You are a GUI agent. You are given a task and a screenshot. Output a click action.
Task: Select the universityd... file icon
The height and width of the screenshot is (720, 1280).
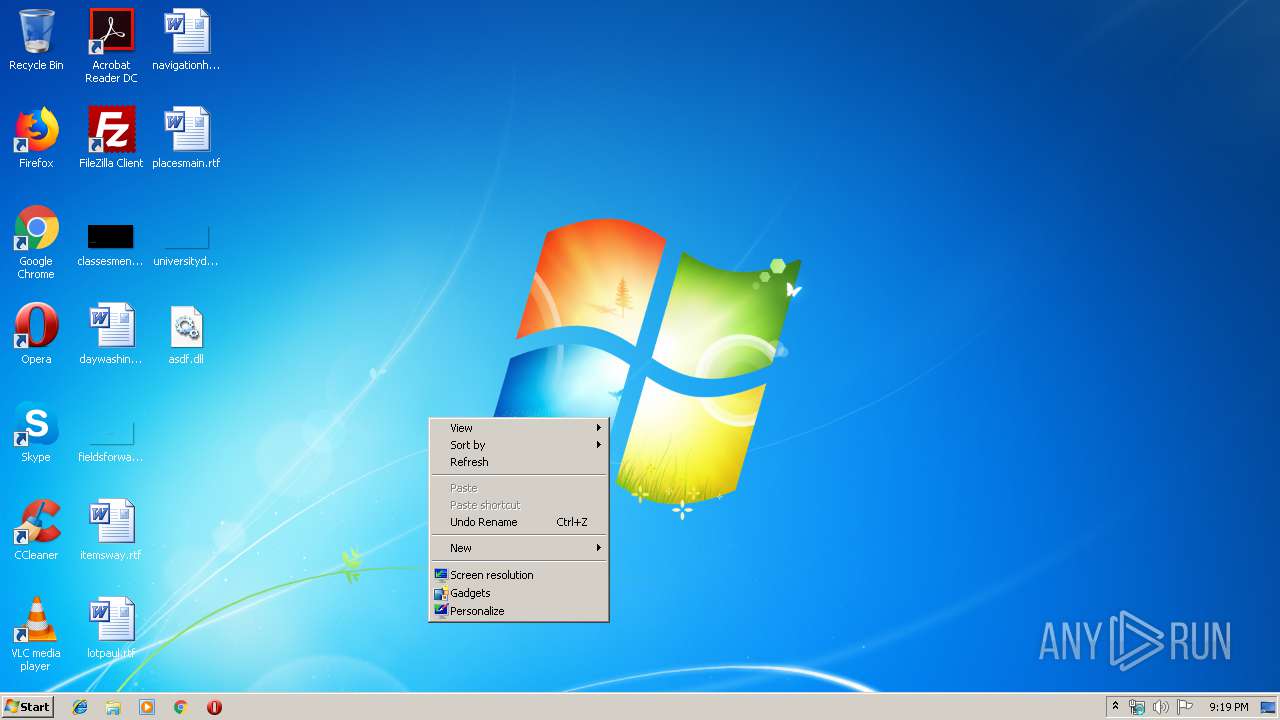click(x=186, y=243)
